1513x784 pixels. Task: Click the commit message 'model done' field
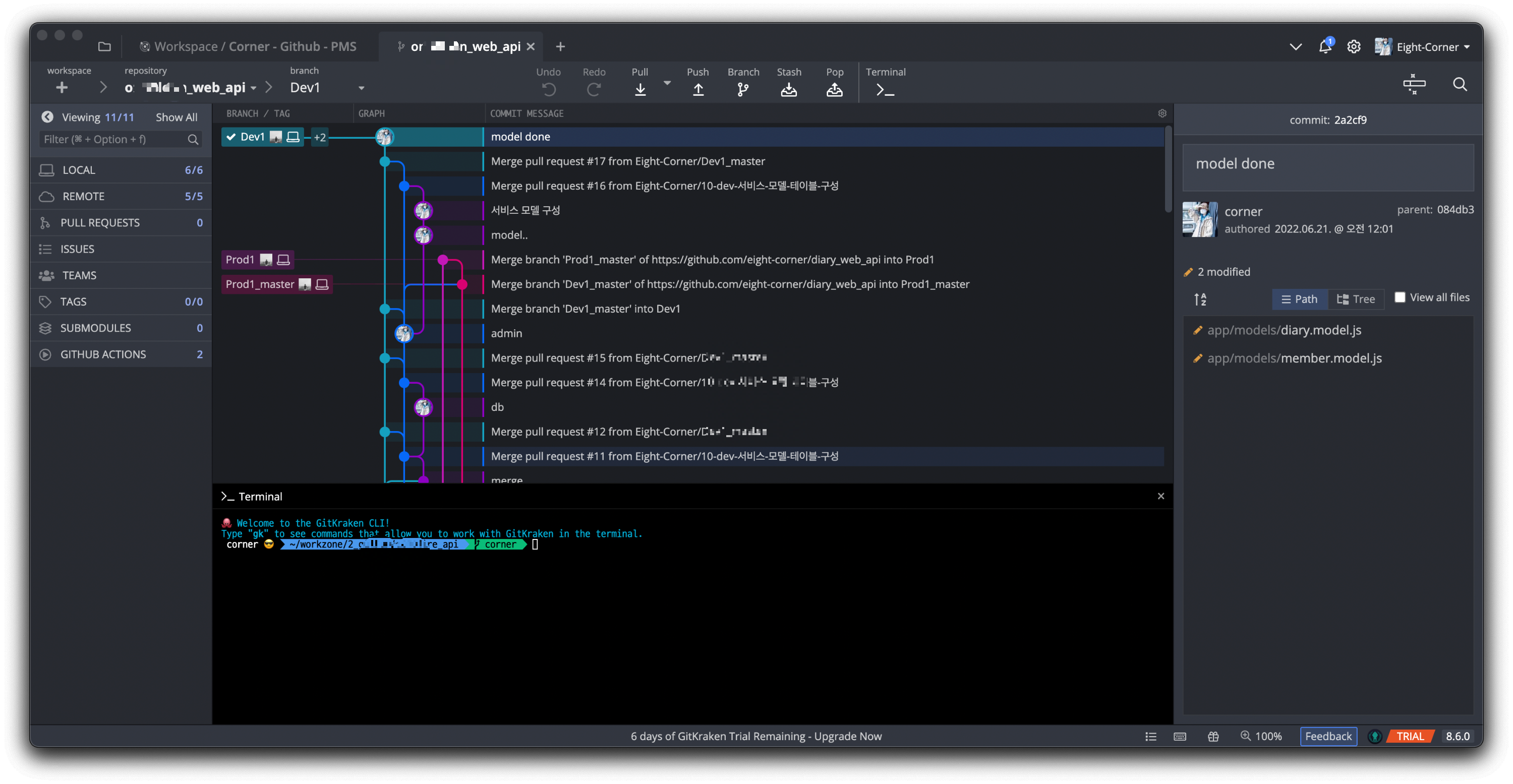[1327, 167]
